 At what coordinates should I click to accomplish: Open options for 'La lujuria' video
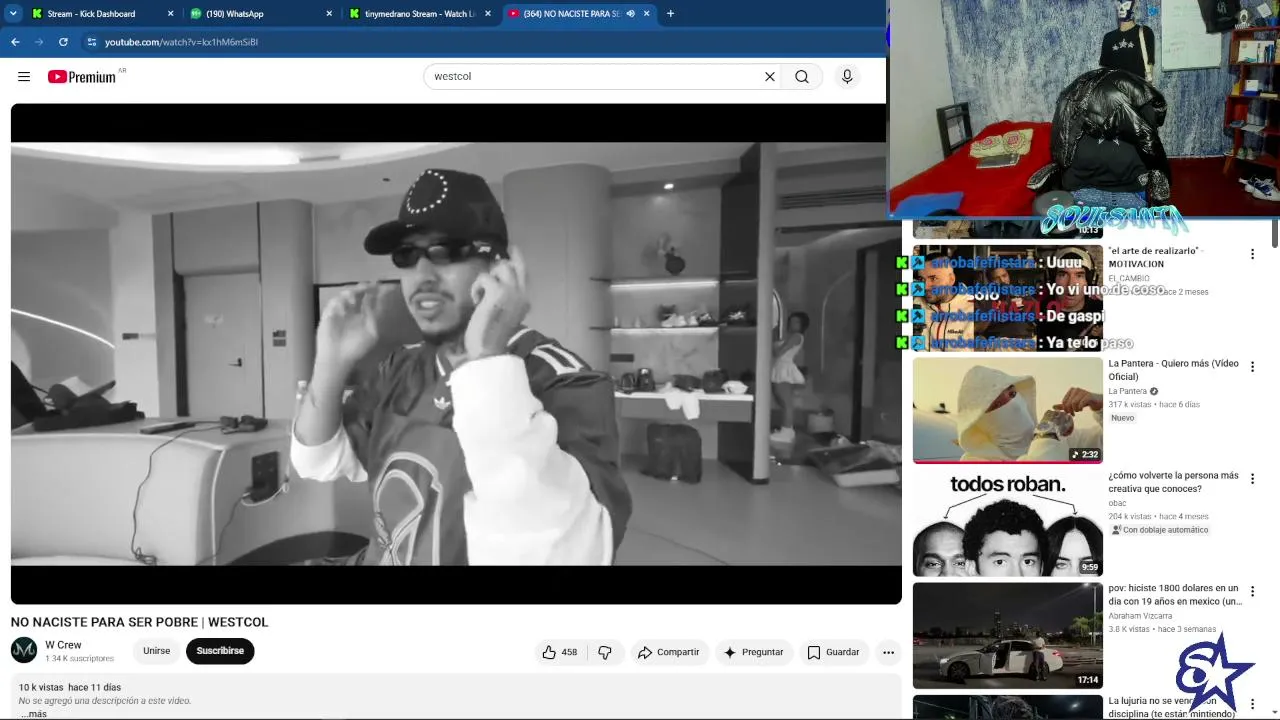[x=1252, y=704]
